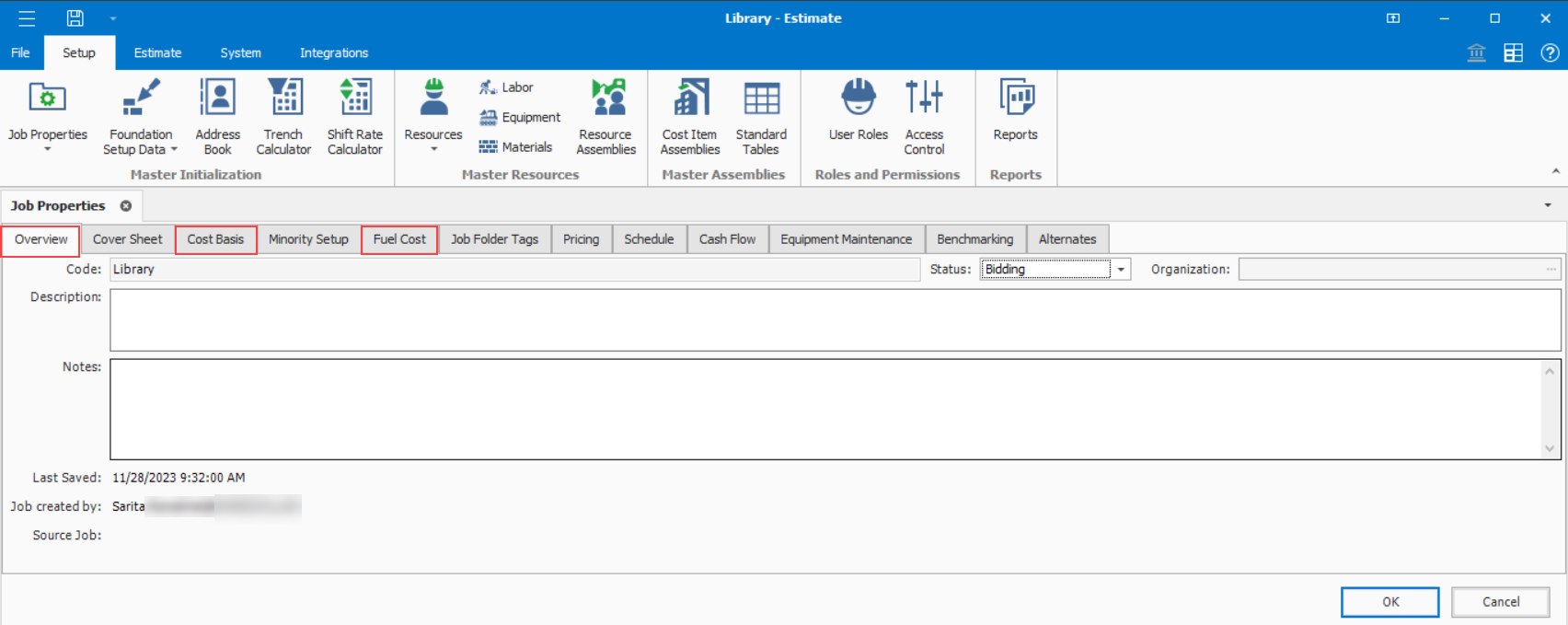Screen dimensions: 1568x625
Task: Launch the Shift Rate Calculator
Action: tap(354, 116)
